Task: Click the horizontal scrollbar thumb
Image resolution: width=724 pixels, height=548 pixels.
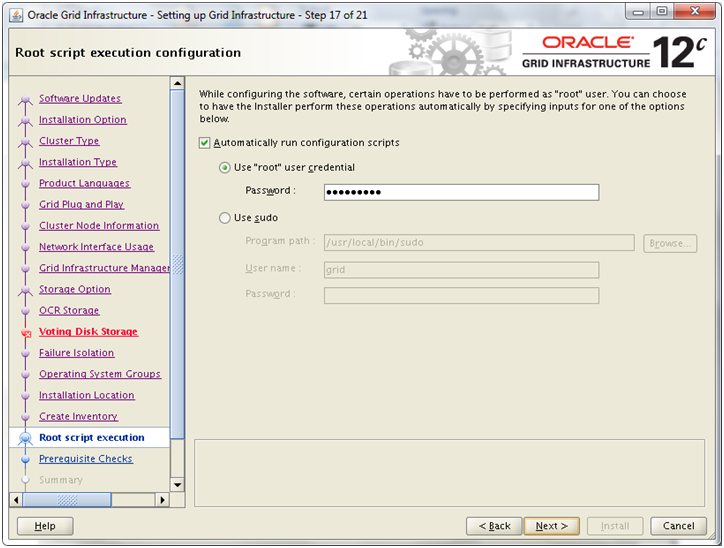Action: click(x=67, y=500)
